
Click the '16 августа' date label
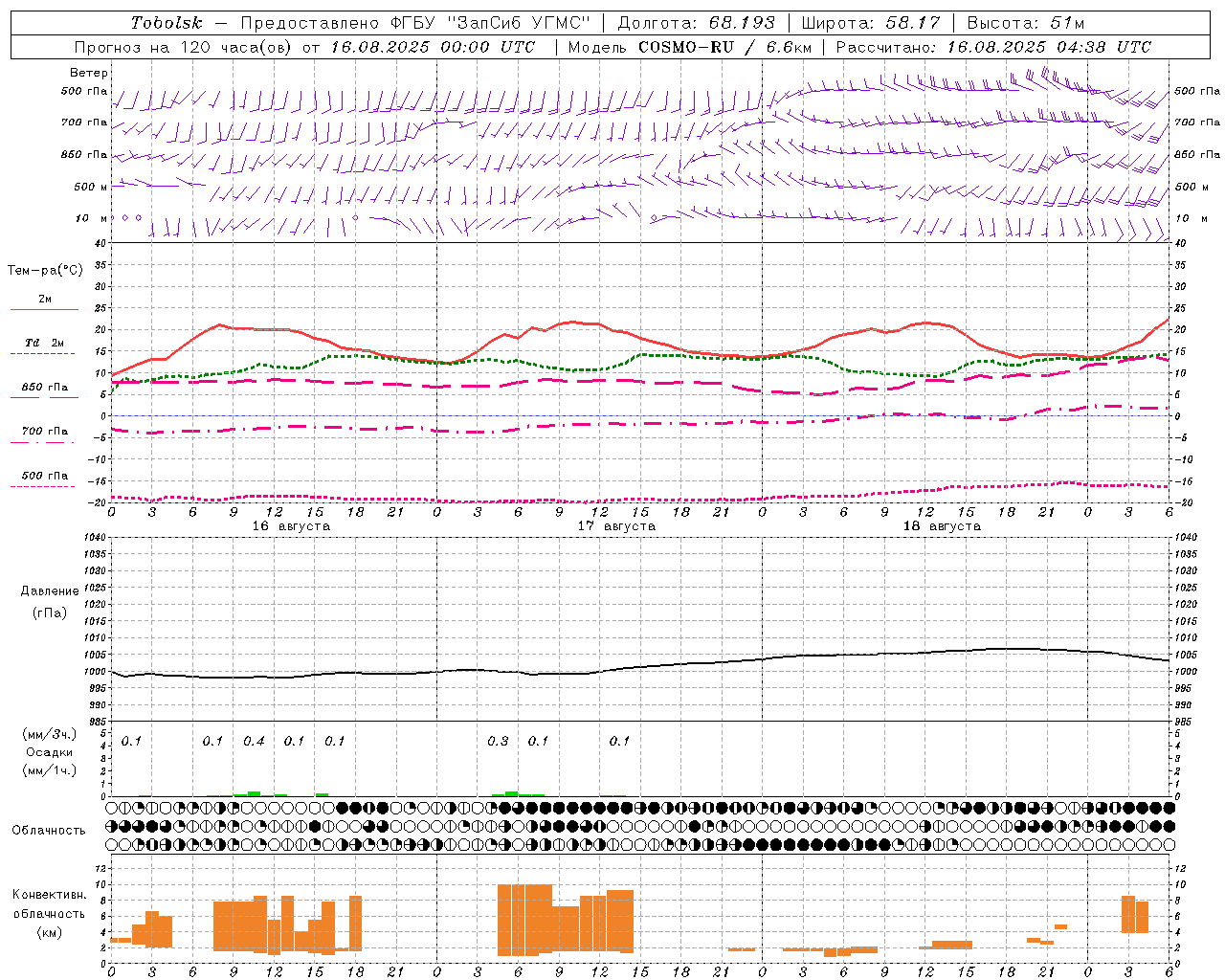pos(291,526)
